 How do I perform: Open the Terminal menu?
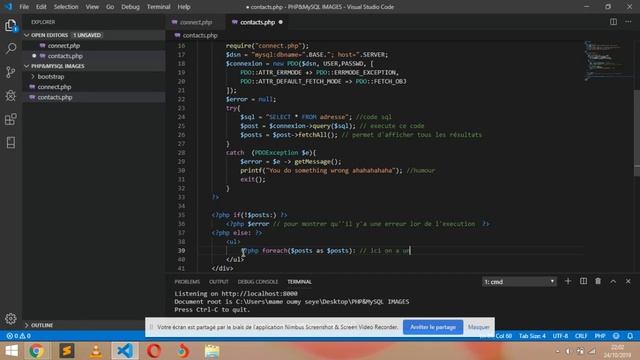point(158,7)
